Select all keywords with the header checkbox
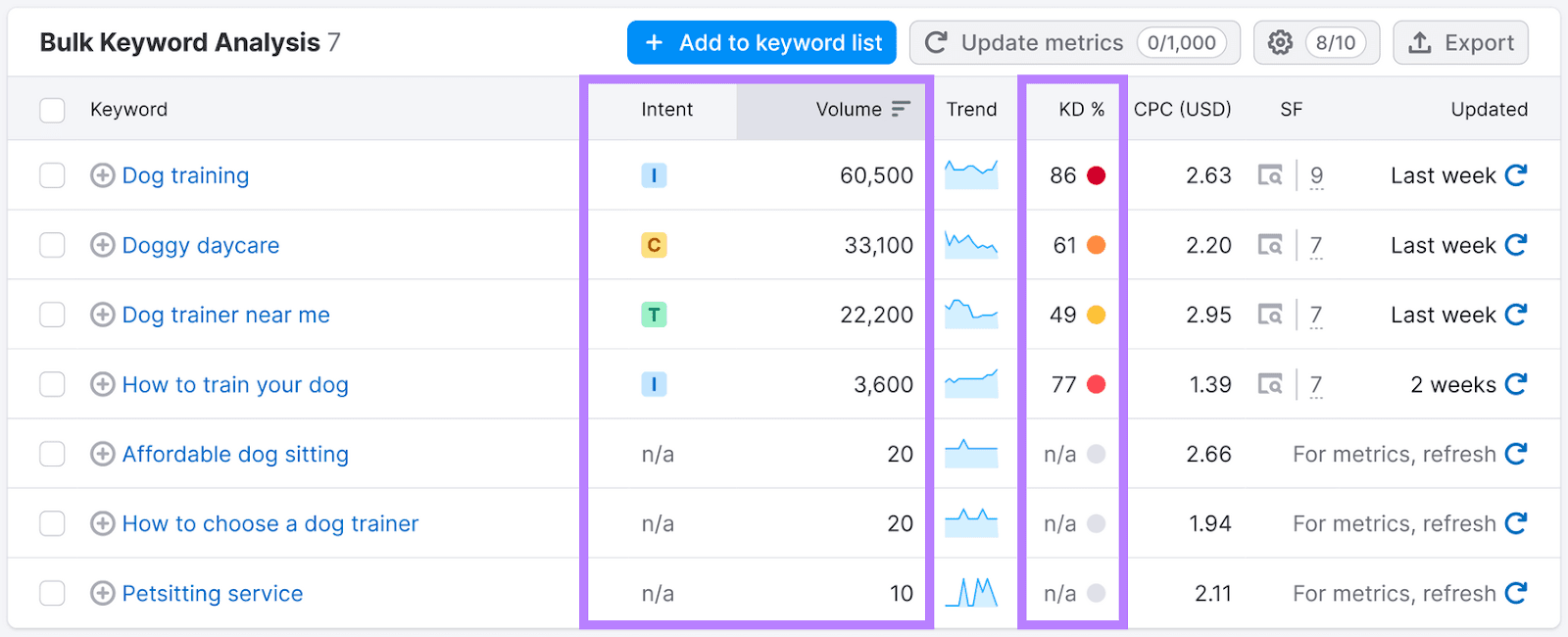 [52, 110]
